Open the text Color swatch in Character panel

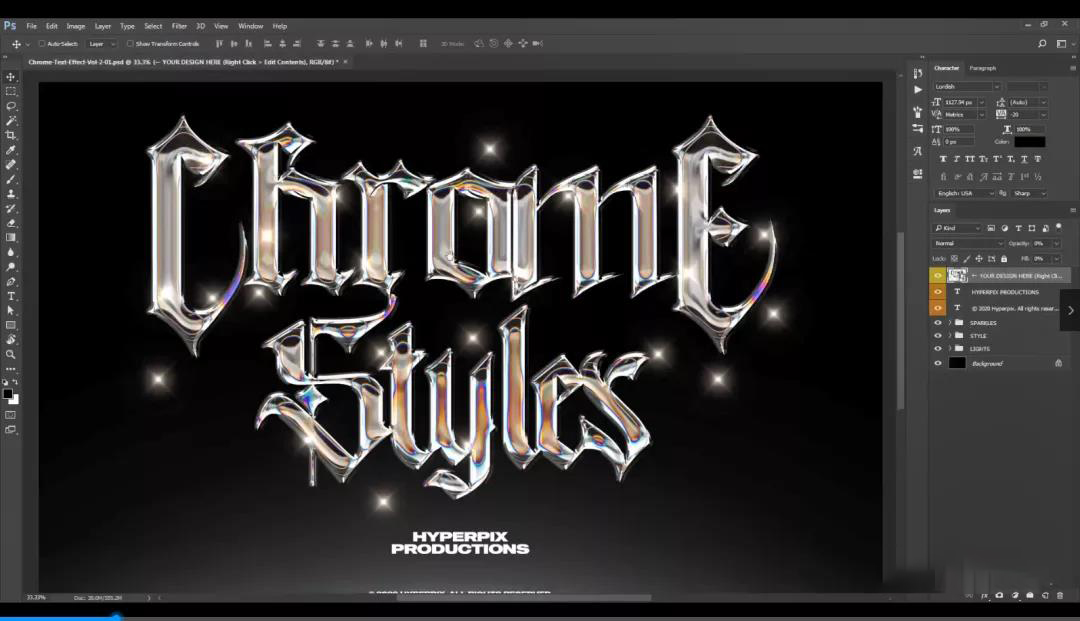pyautogui.click(x=1029, y=142)
